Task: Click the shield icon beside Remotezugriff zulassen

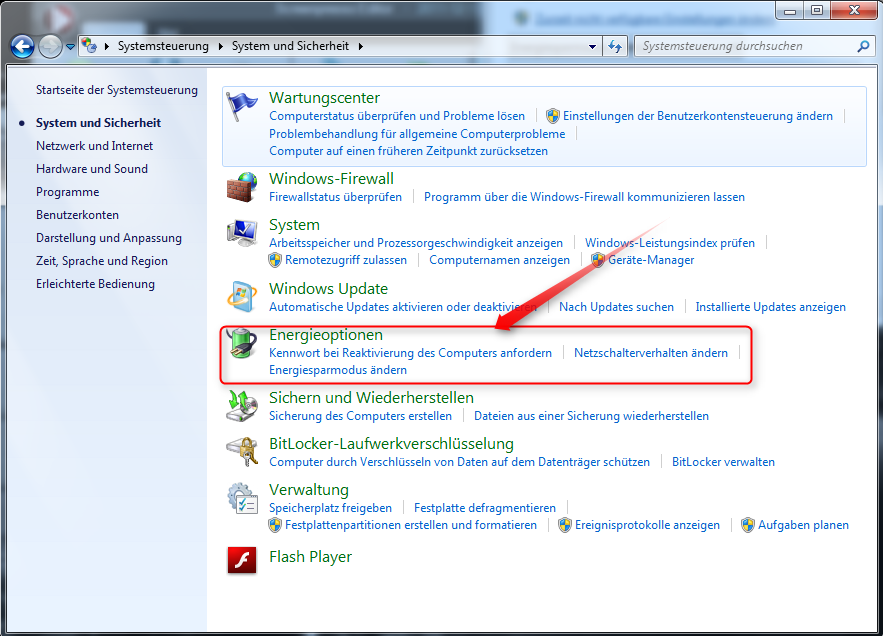Action: pos(275,260)
